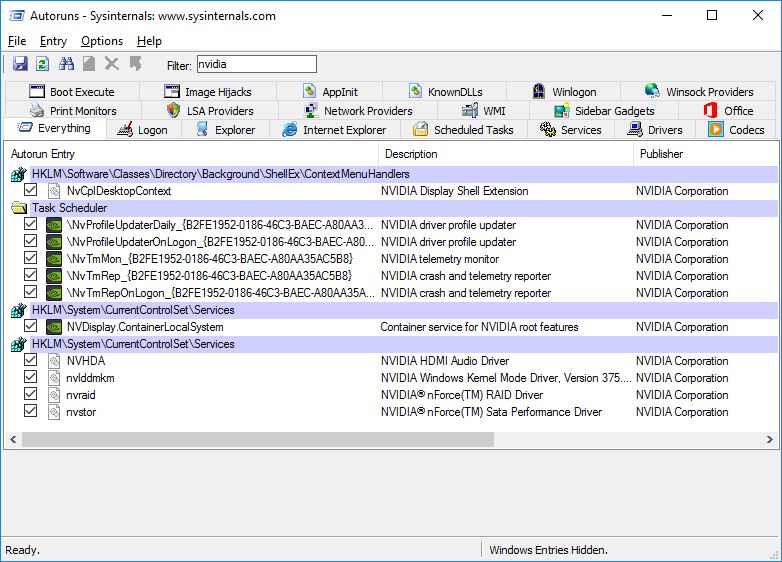Click the Jump to entry toolbar icon

coord(135,64)
